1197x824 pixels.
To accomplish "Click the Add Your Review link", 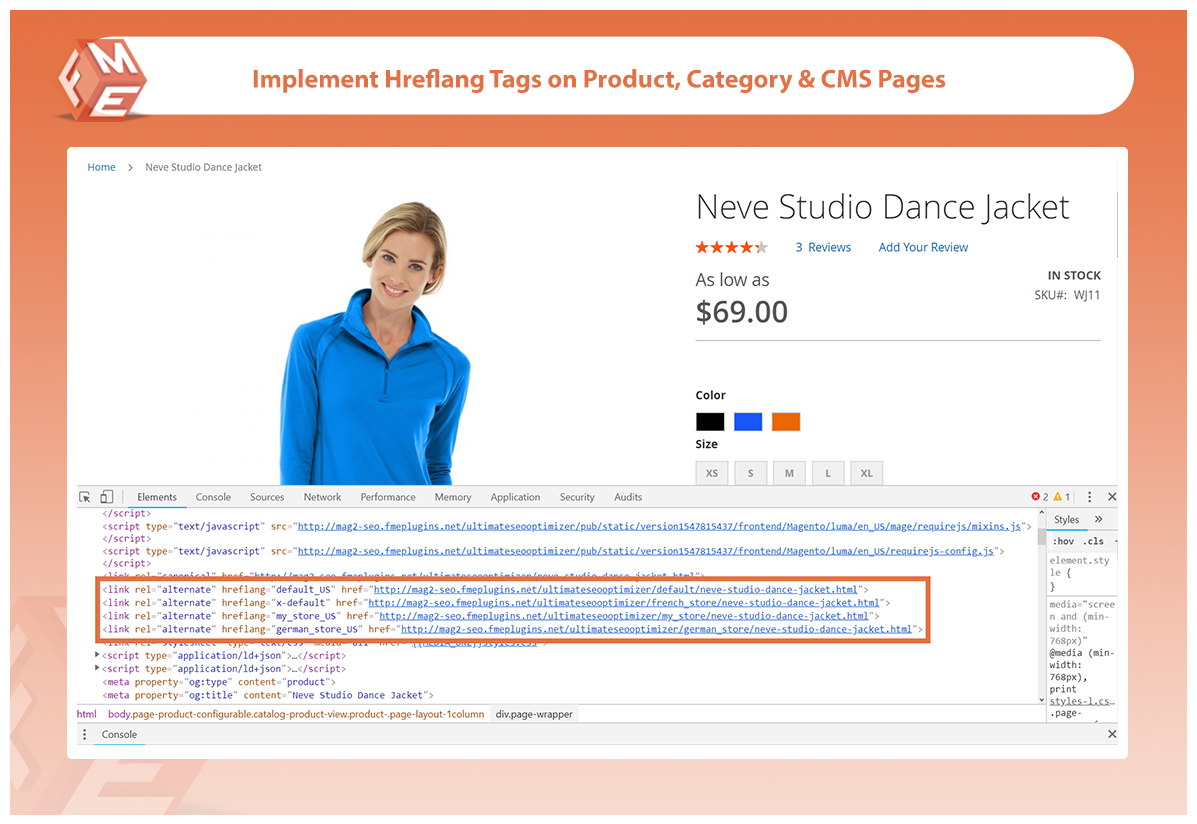I will click(923, 247).
